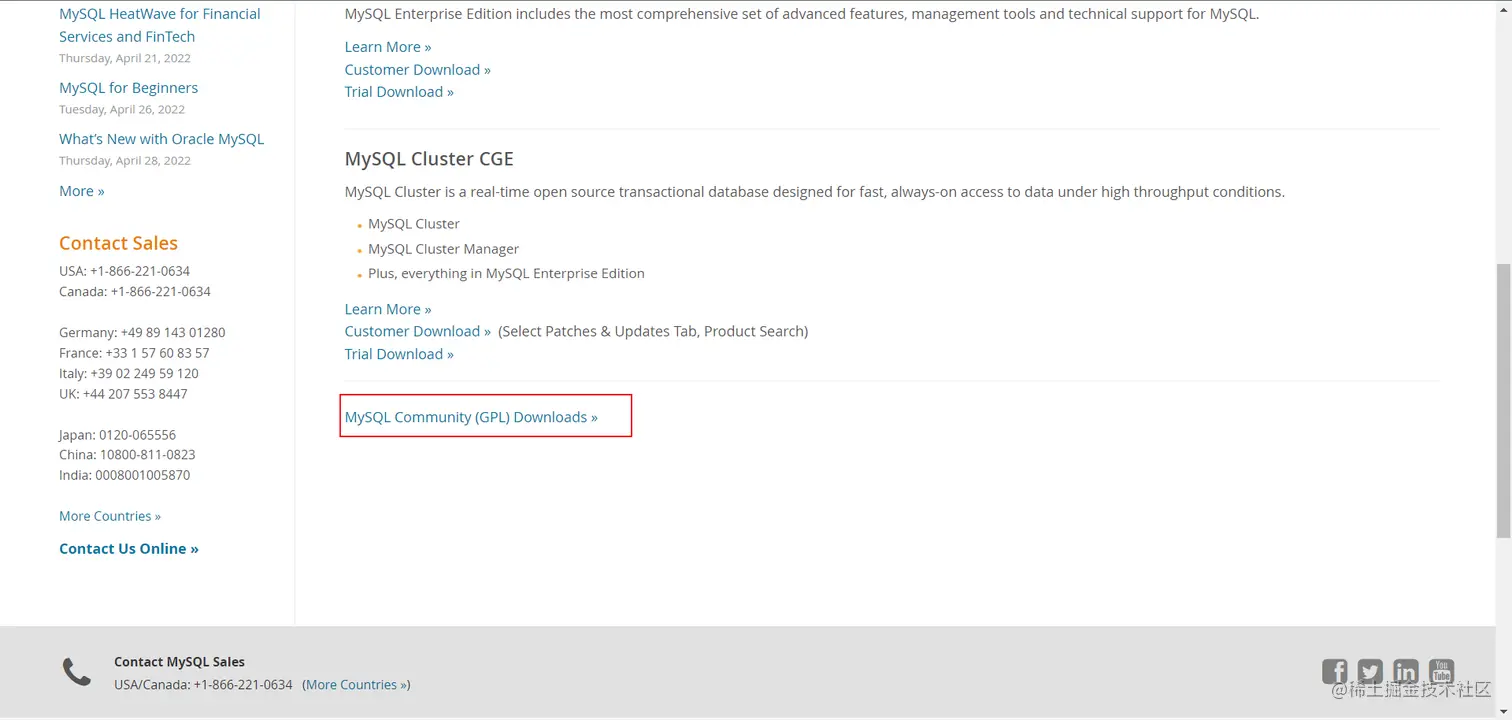Click footer (More Countries ») link

pos(356,685)
